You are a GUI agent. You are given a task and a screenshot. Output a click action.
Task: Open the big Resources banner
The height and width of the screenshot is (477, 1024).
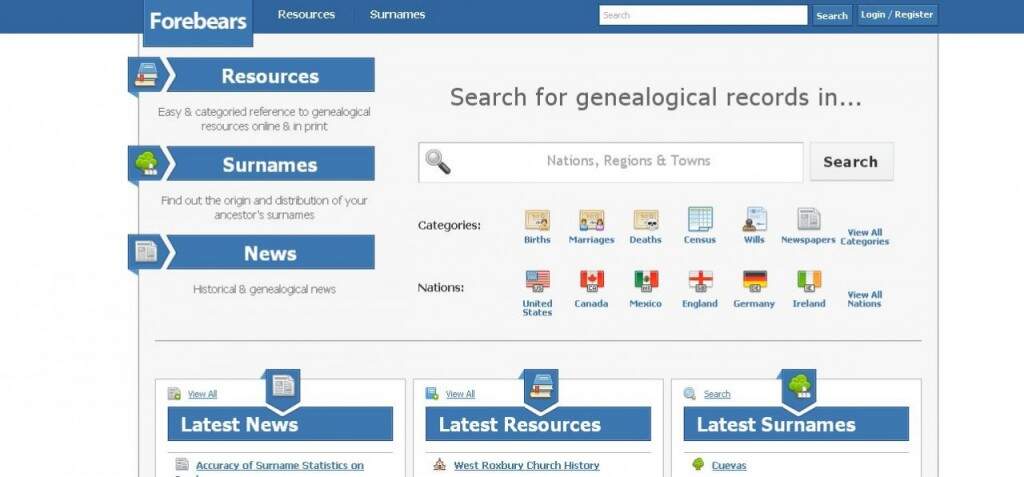270,75
